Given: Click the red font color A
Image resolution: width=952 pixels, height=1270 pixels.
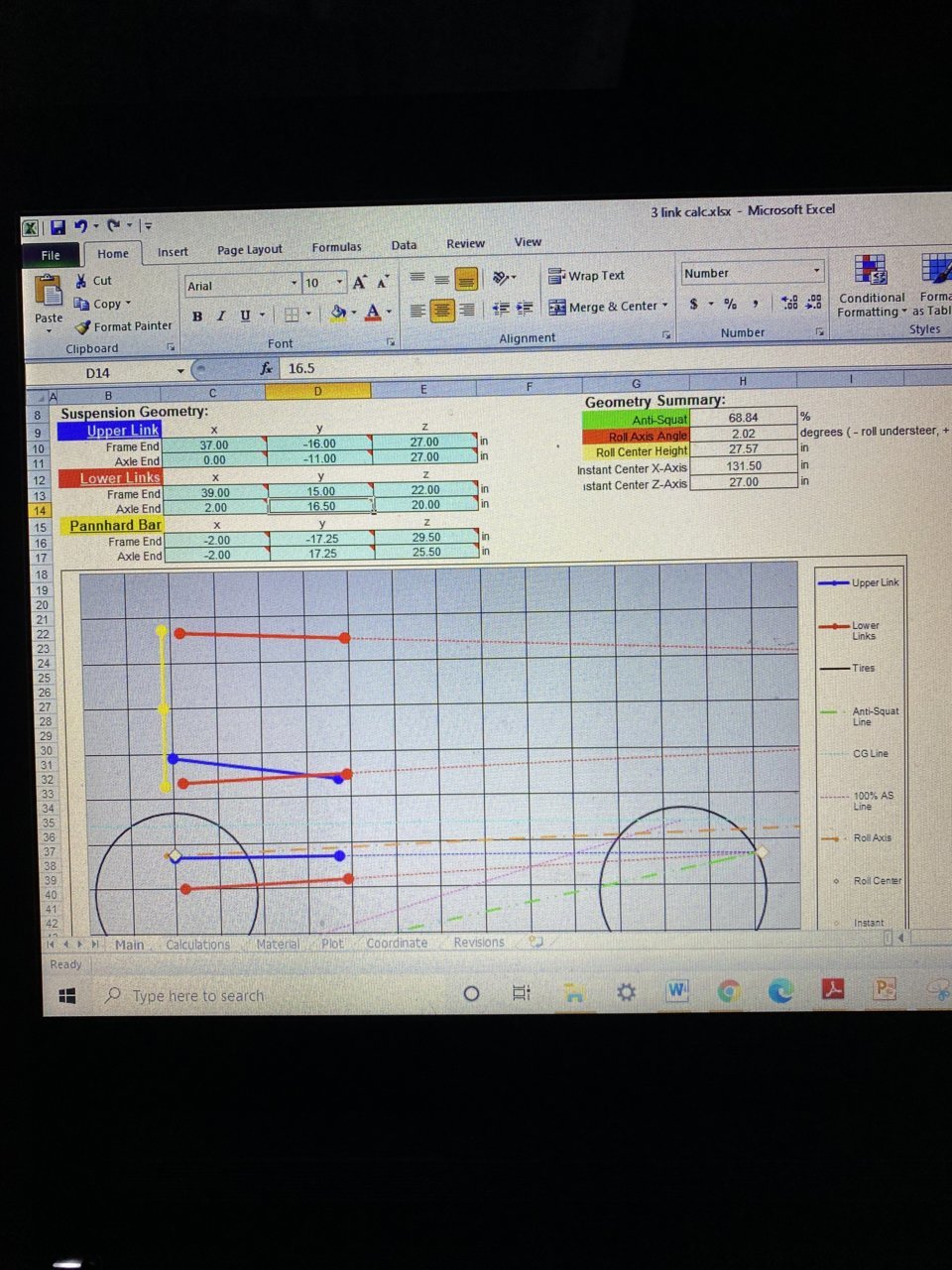Looking at the screenshot, I should pos(373,312).
